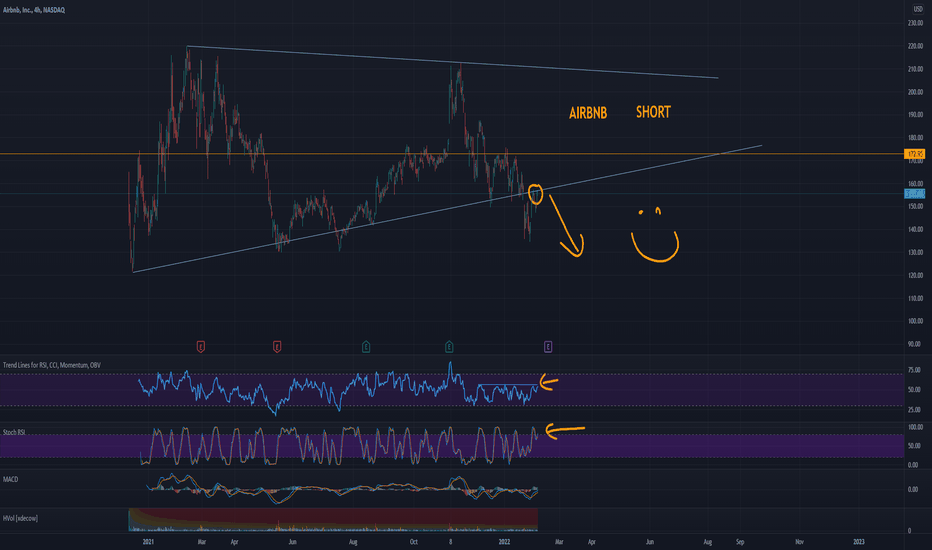Click the 2022 label on time axis

click(504, 542)
